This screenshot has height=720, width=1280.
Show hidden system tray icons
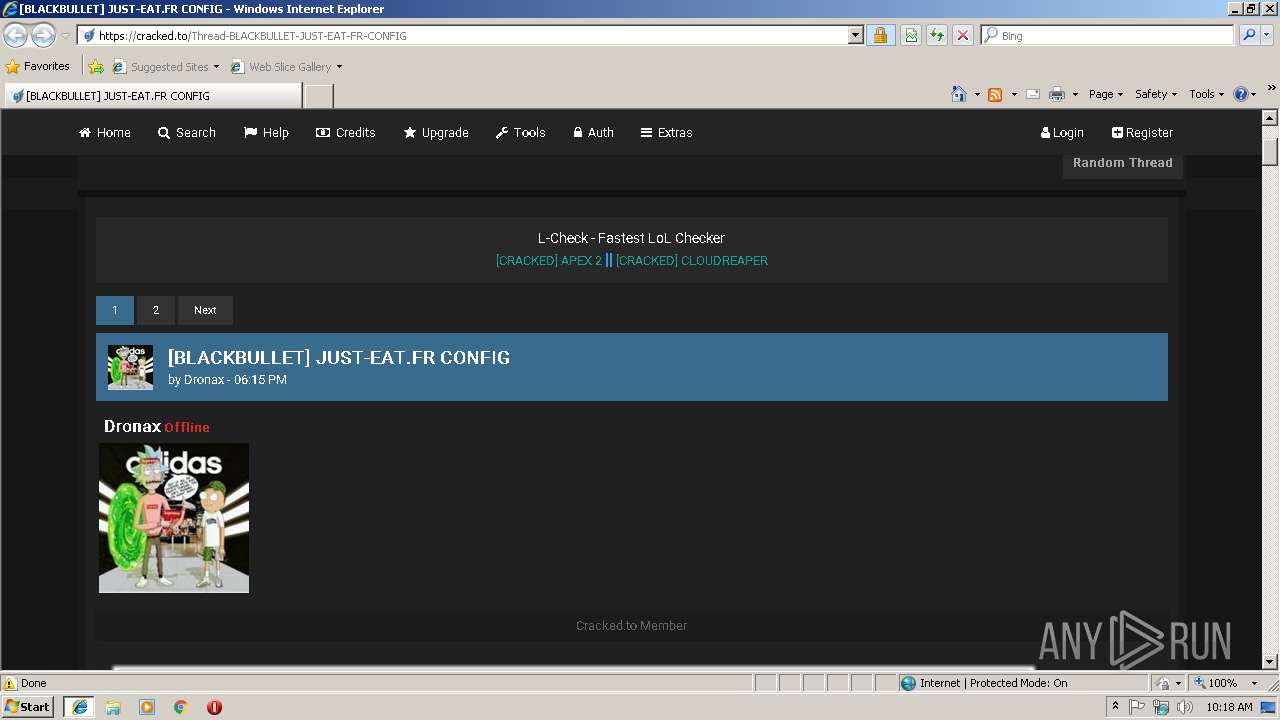(x=1115, y=707)
